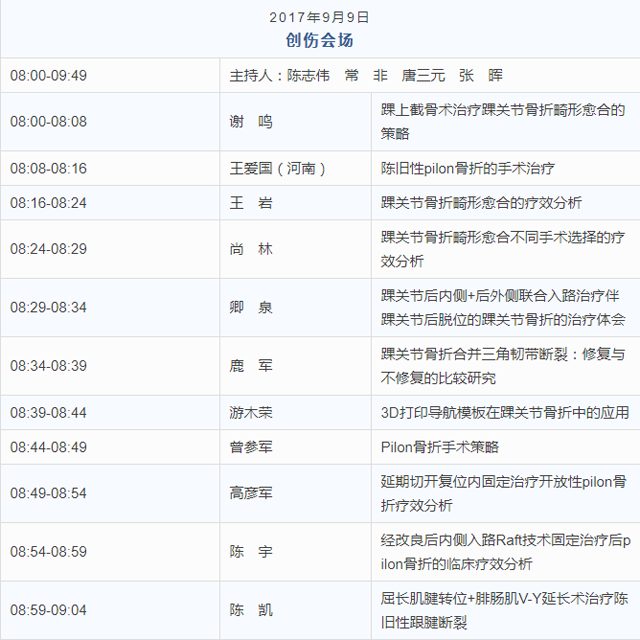Open the 3D打印导航模板 talk title
This screenshot has height=640, width=640.
tap(504, 412)
